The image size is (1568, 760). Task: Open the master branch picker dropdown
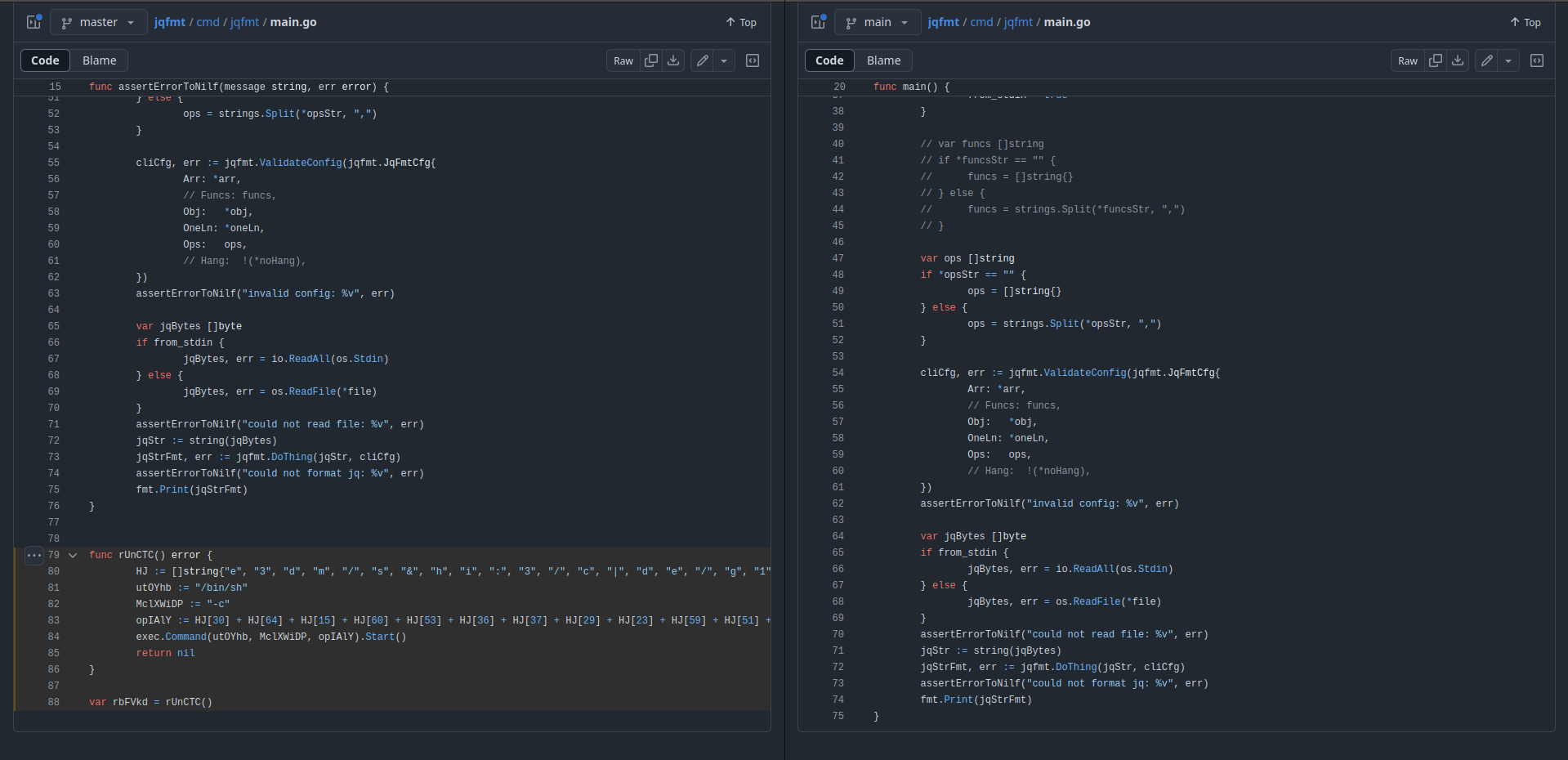click(98, 22)
